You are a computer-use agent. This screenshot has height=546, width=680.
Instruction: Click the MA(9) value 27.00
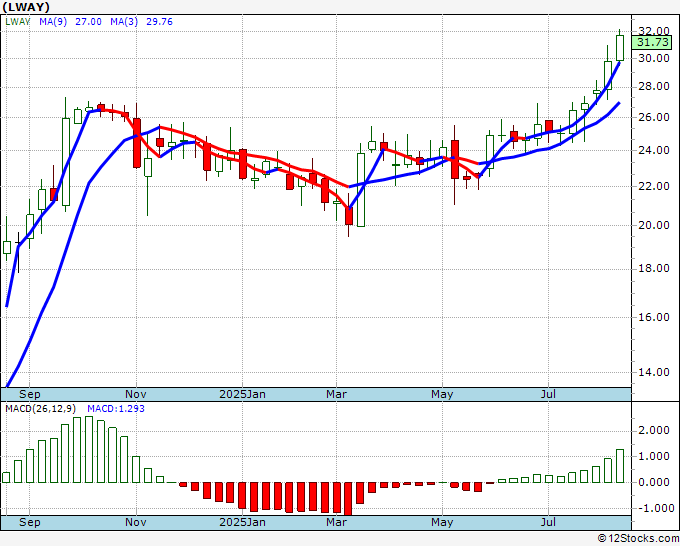[88, 22]
